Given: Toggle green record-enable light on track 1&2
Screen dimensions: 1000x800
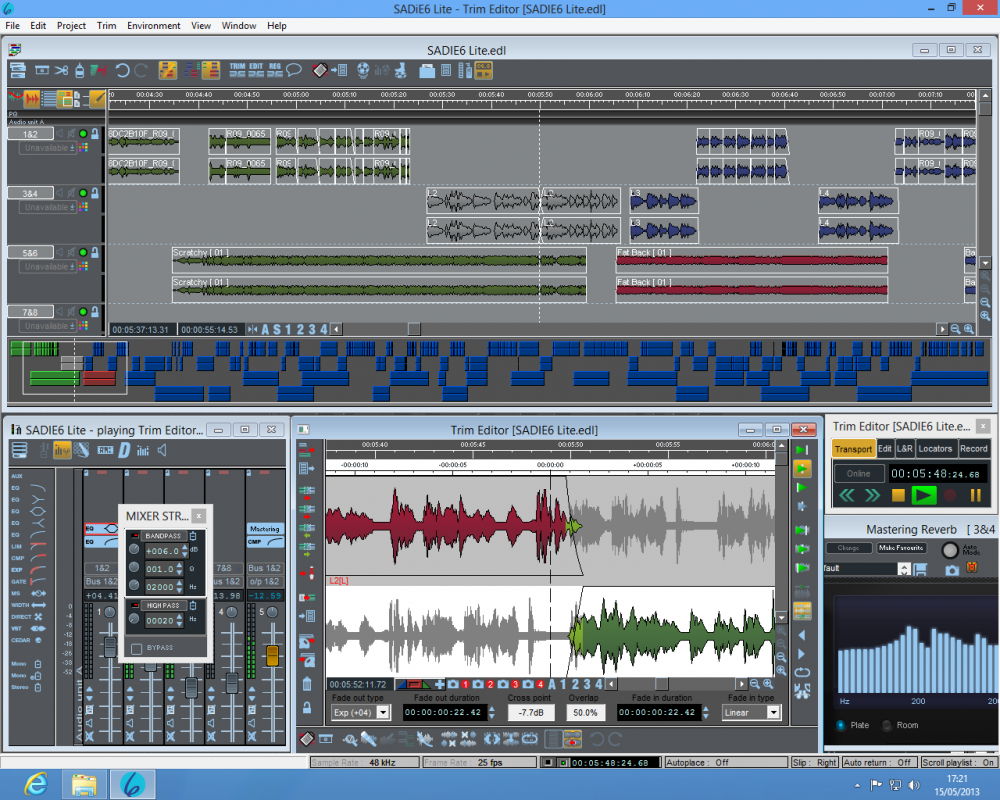Looking at the screenshot, I should point(83,134).
